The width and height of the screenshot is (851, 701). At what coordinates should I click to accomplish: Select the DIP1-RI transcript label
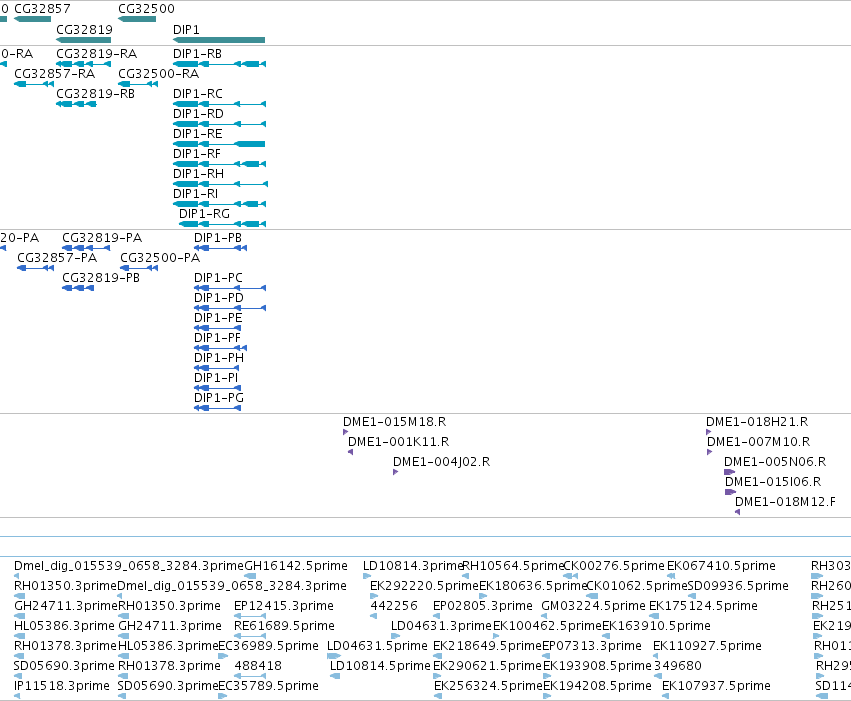tap(195, 194)
